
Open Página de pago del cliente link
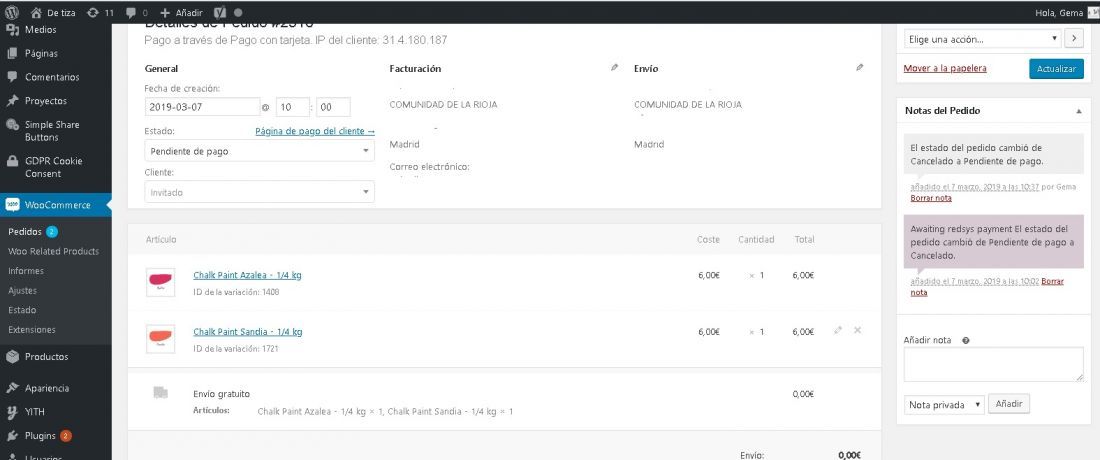pos(315,131)
